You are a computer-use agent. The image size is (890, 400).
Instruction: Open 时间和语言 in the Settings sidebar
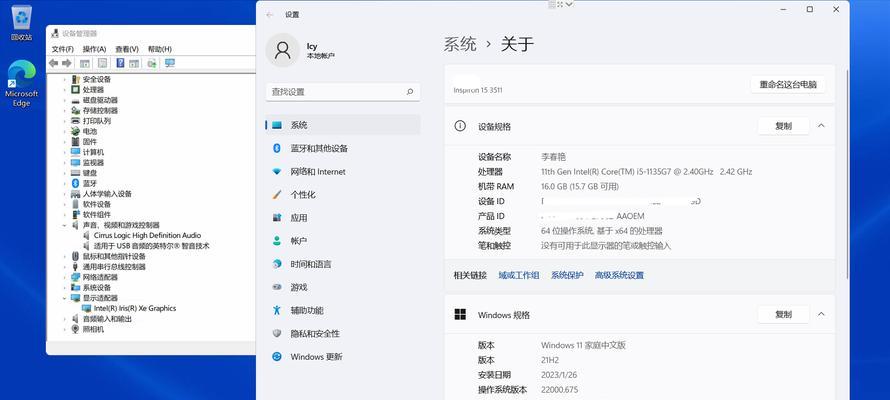click(x=343, y=264)
